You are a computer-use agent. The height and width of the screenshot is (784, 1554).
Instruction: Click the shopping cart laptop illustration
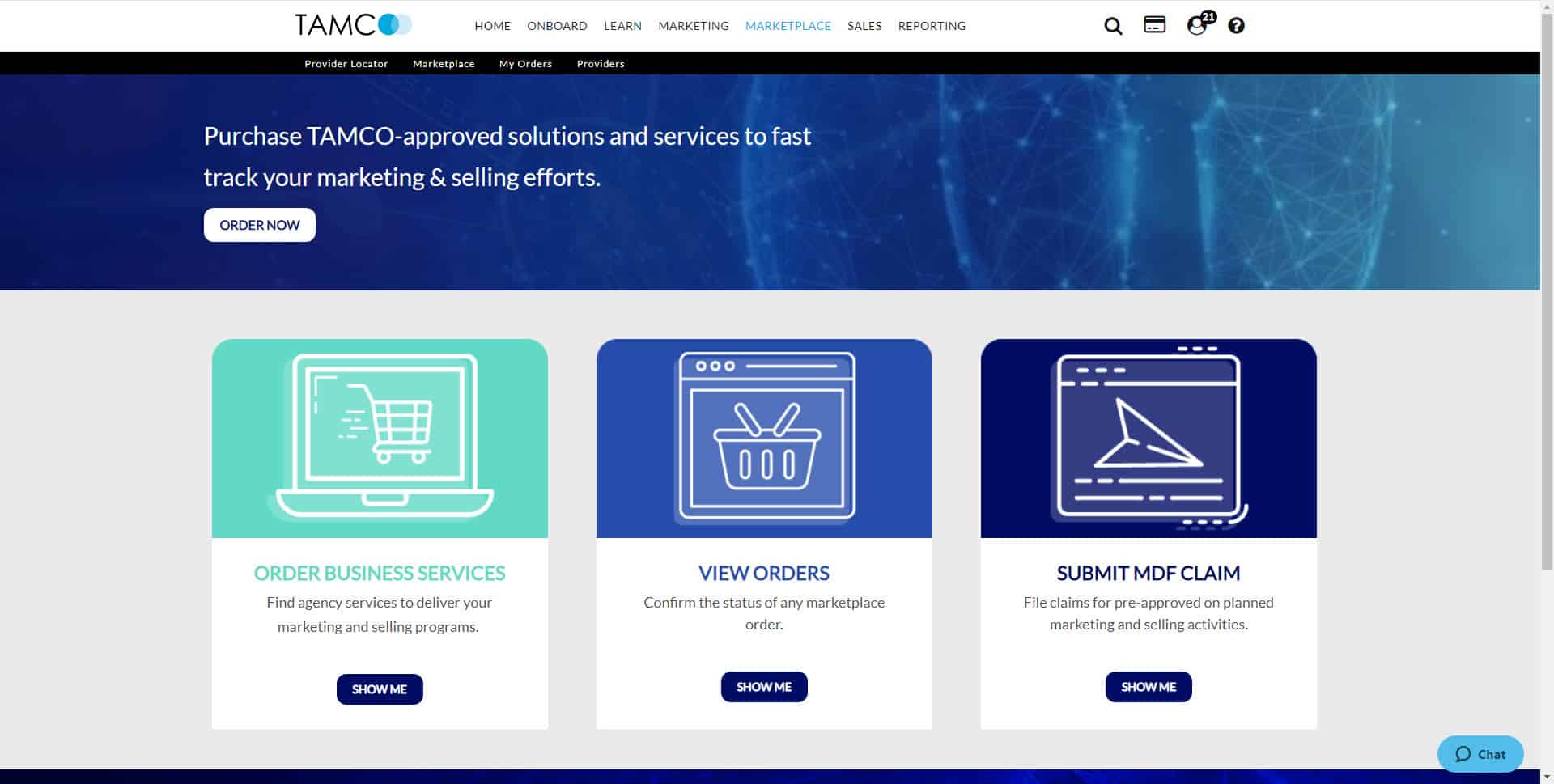tap(380, 438)
